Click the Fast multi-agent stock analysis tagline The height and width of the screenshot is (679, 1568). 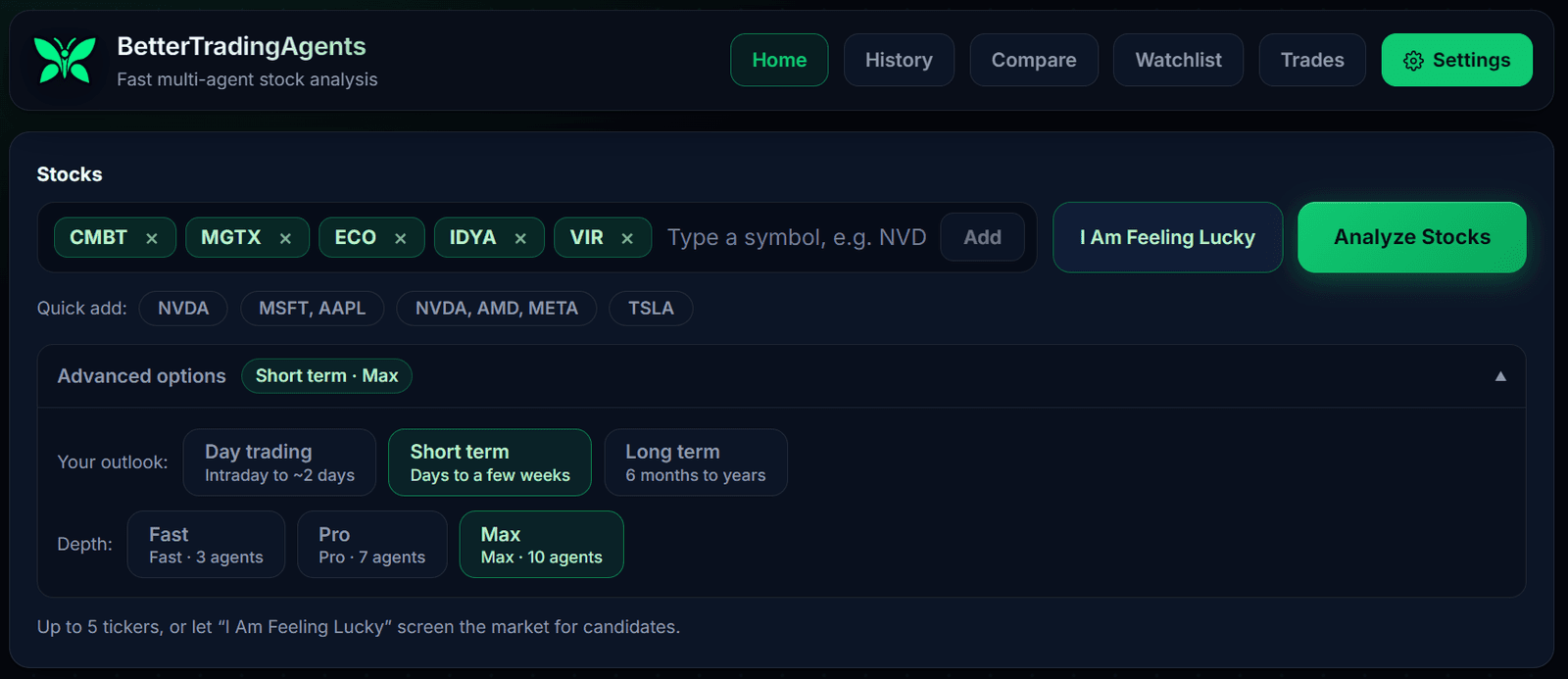tap(247, 79)
